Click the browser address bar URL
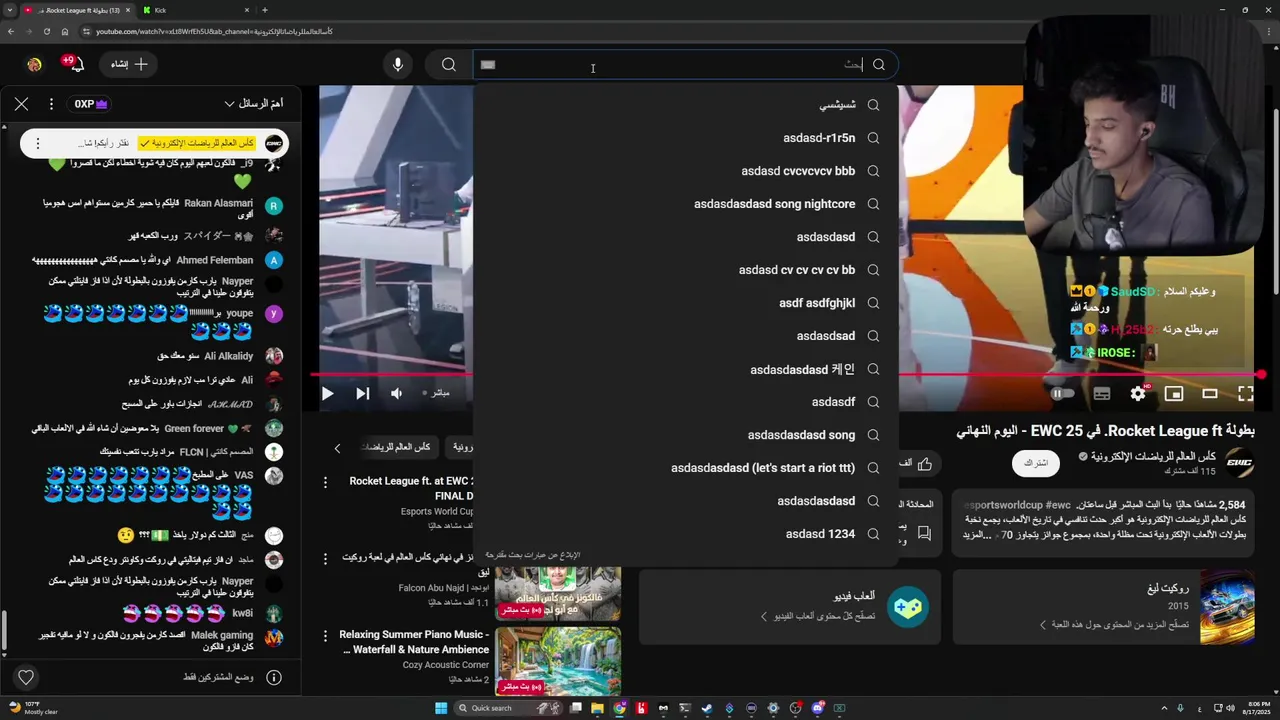Screen dimensions: 1280x720 (x=214, y=31)
